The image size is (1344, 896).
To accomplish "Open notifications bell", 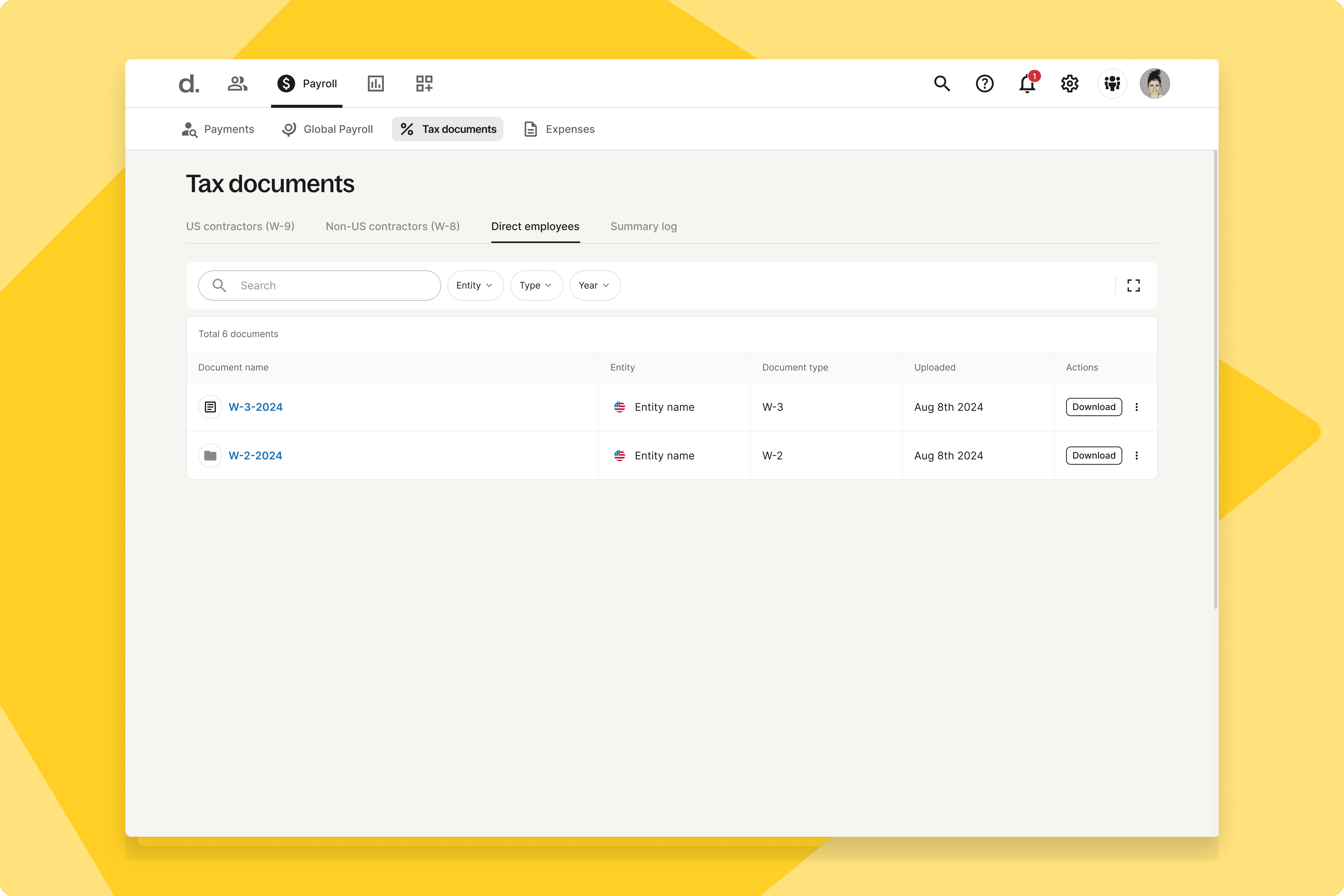I will [1027, 84].
